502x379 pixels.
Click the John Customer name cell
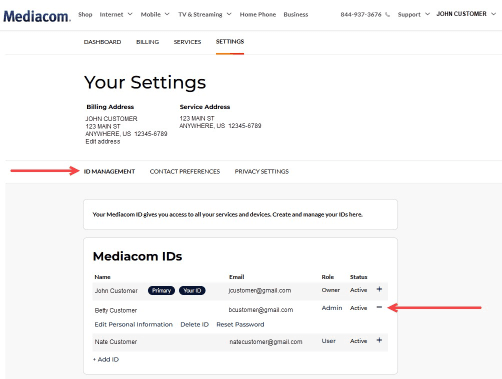(116, 291)
